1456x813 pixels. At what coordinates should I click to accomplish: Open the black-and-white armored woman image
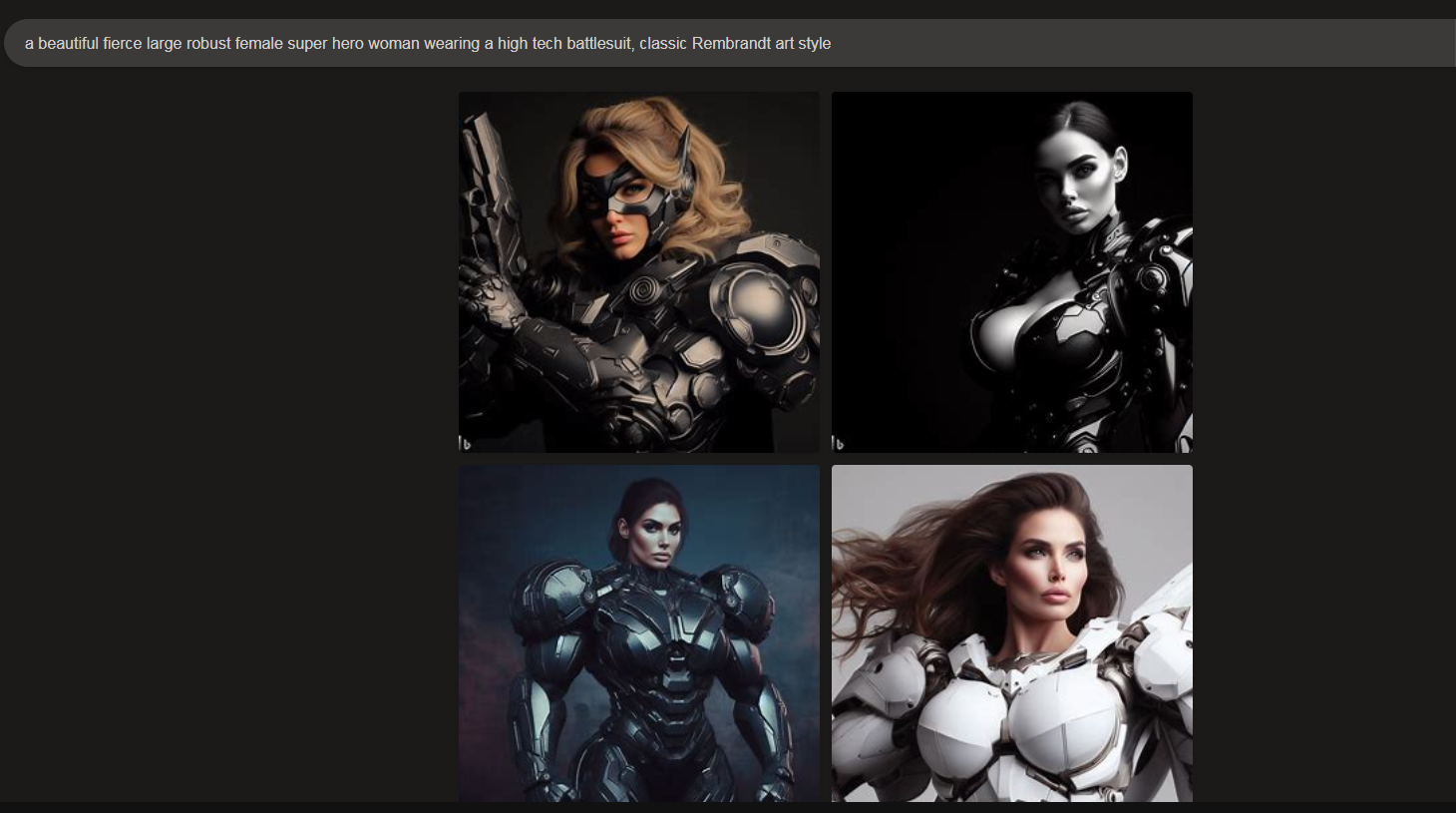1011,271
